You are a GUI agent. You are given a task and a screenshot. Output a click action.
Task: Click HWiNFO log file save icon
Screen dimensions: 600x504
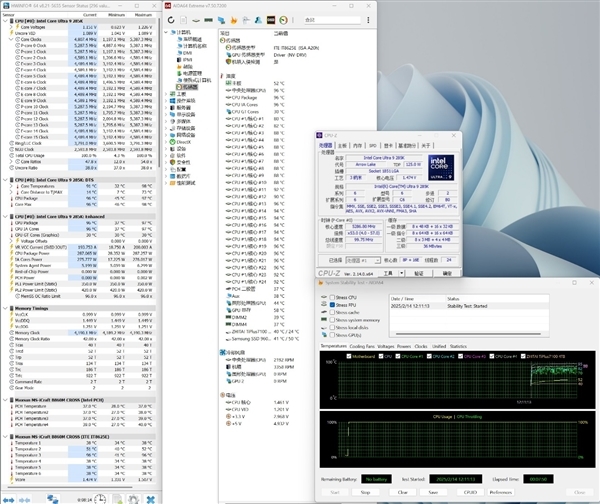pos(117,499)
